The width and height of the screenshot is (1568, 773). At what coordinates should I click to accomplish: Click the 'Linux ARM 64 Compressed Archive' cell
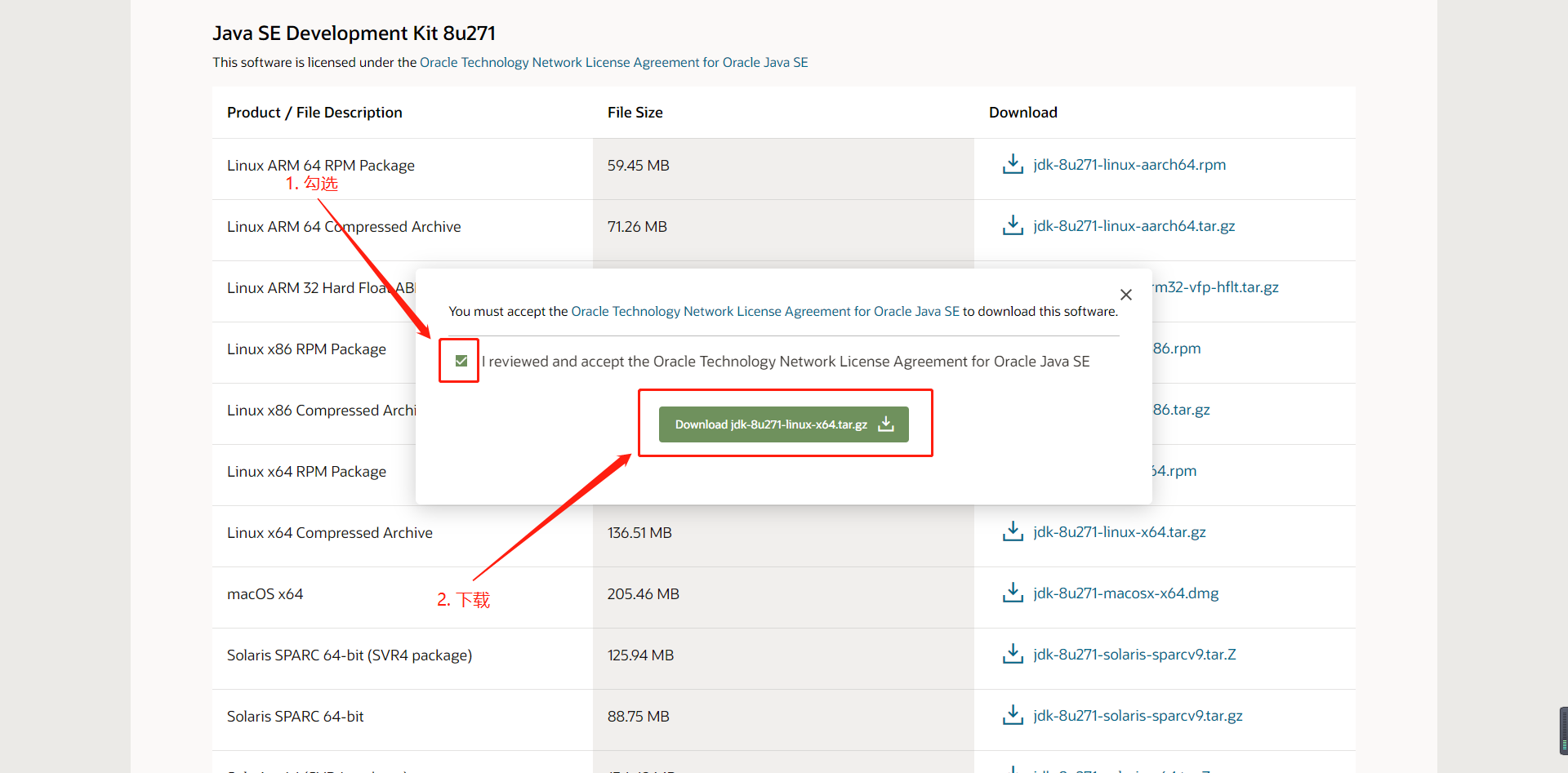[x=344, y=227]
